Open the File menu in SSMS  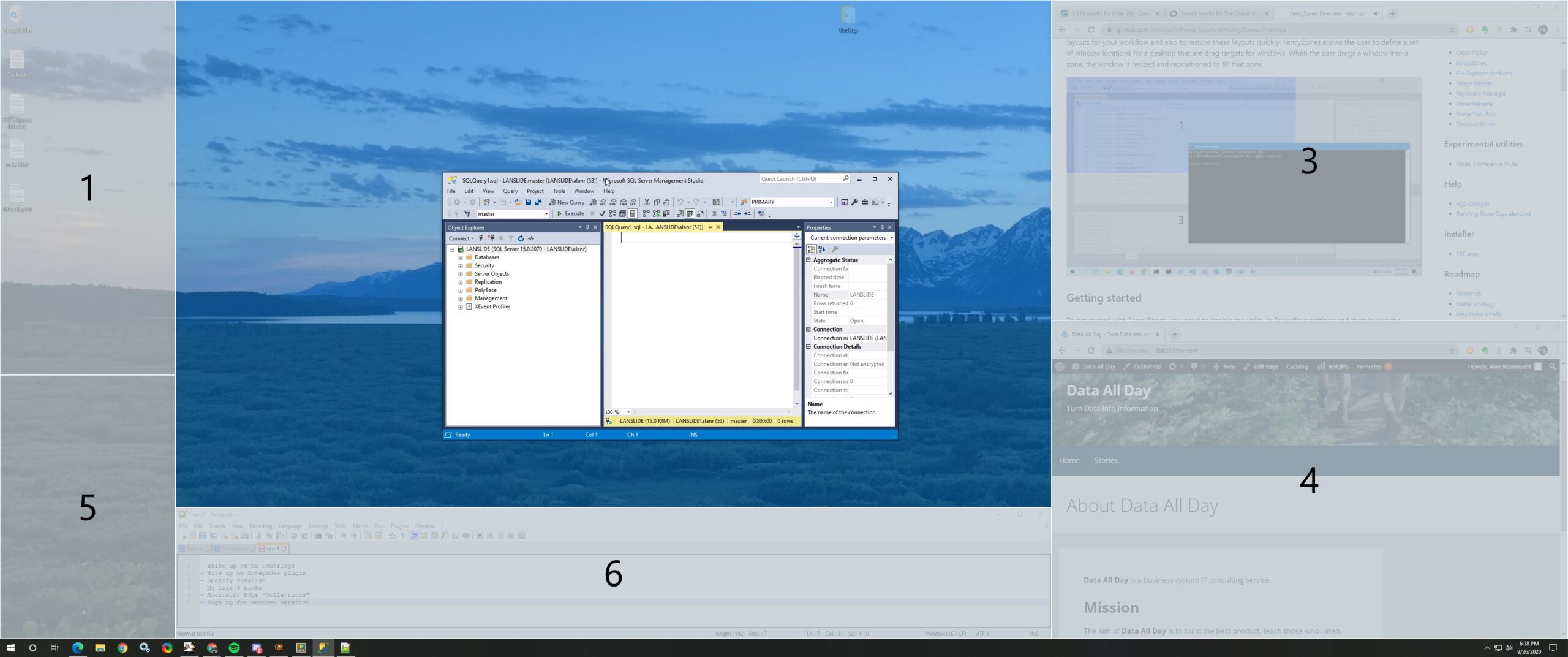pyautogui.click(x=451, y=191)
